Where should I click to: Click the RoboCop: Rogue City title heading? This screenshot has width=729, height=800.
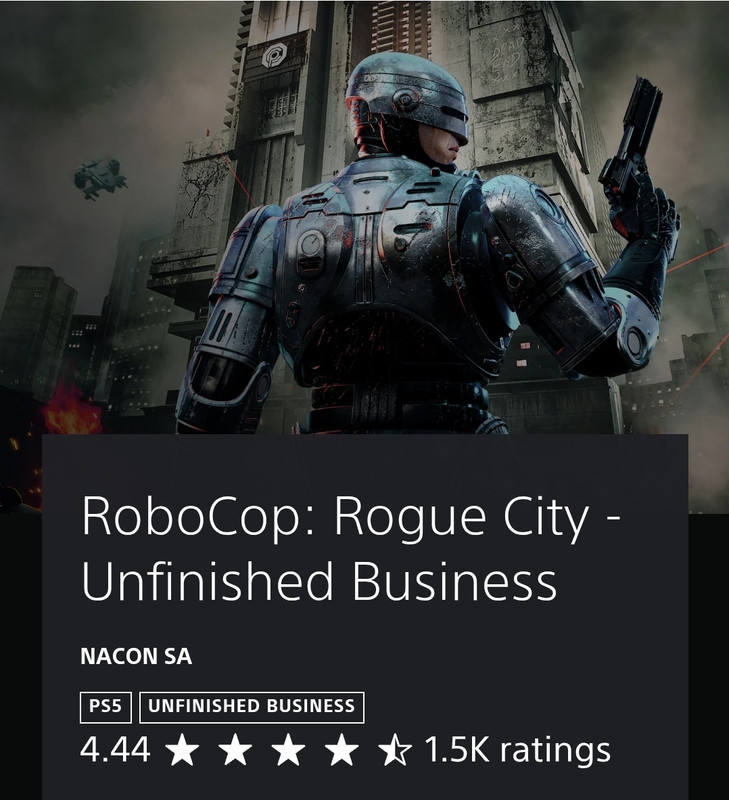351,517
